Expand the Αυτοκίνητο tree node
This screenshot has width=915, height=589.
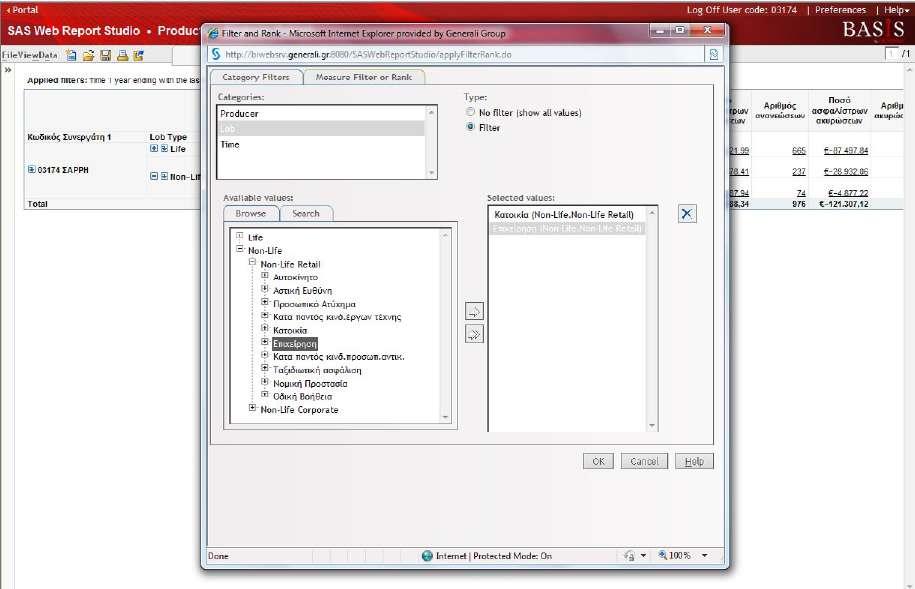265,276
